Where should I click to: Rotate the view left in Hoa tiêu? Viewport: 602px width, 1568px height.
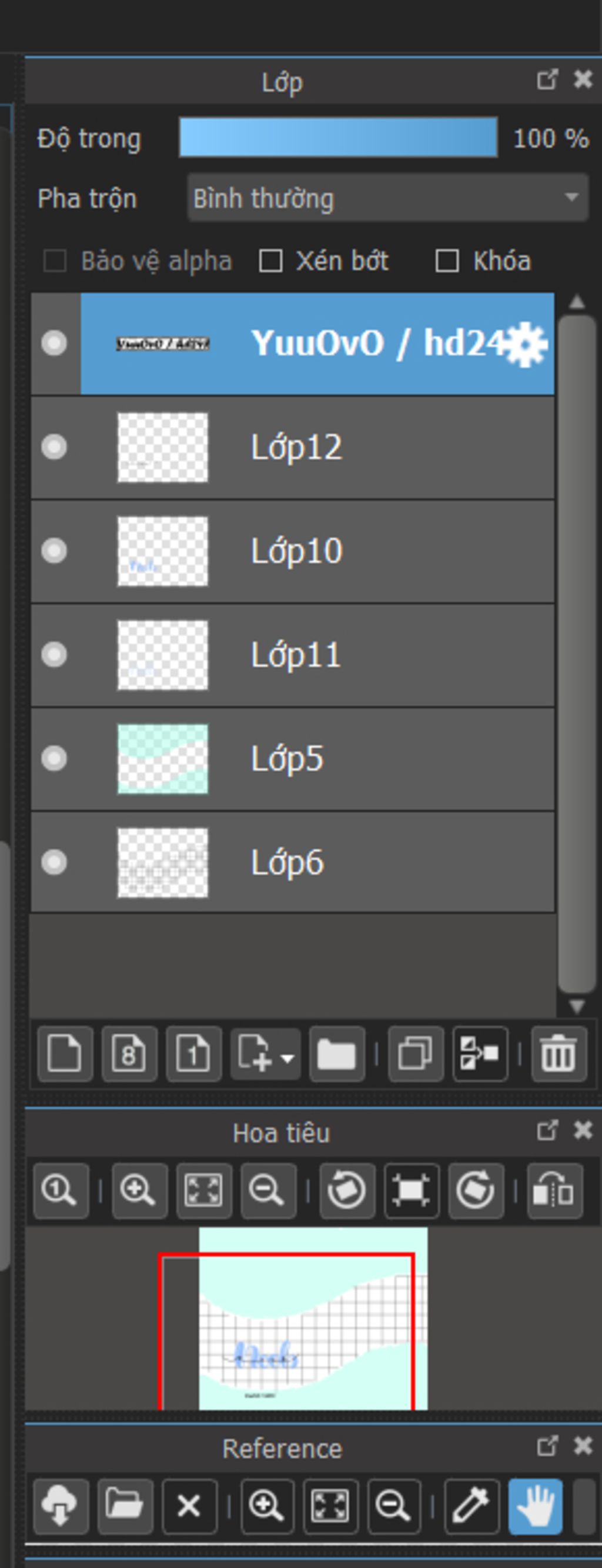click(x=347, y=1190)
